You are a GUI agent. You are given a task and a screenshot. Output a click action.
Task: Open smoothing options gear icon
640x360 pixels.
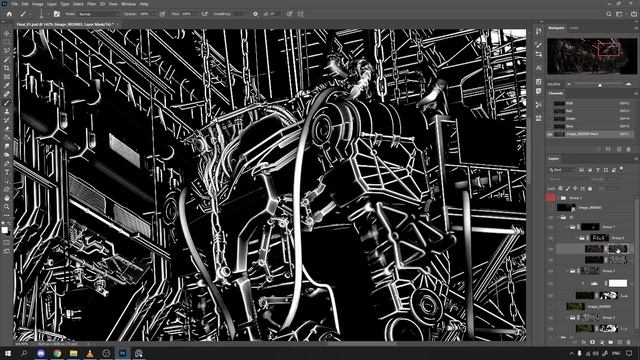click(256, 14)
